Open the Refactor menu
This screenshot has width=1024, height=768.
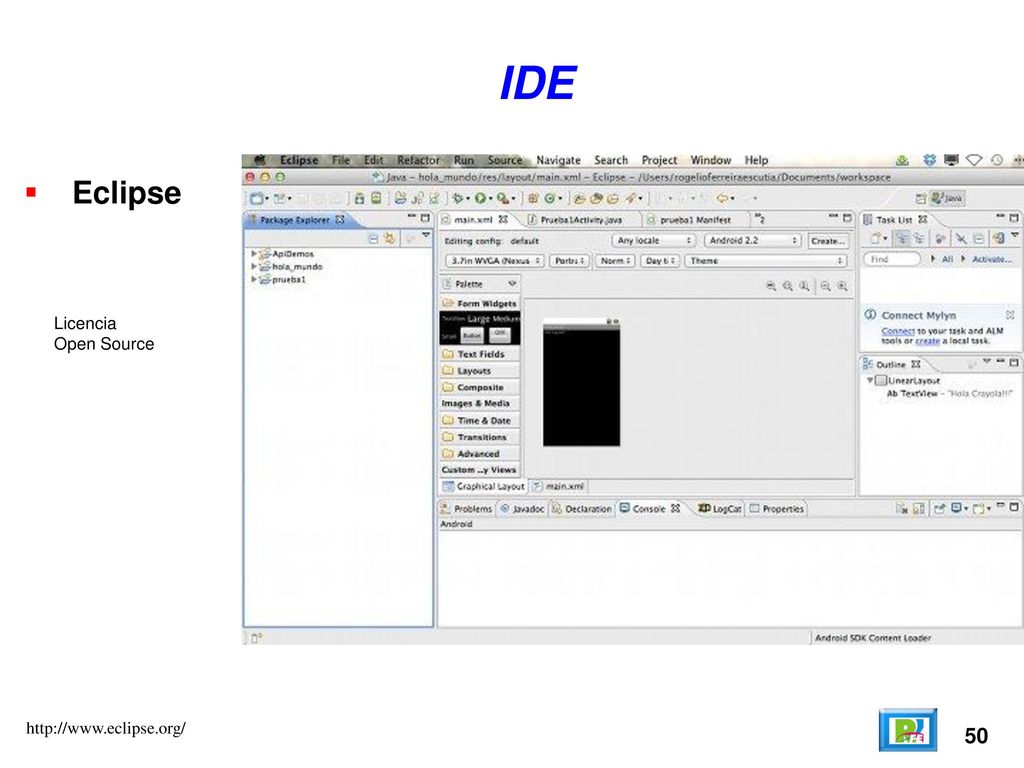tap(418, 160)
